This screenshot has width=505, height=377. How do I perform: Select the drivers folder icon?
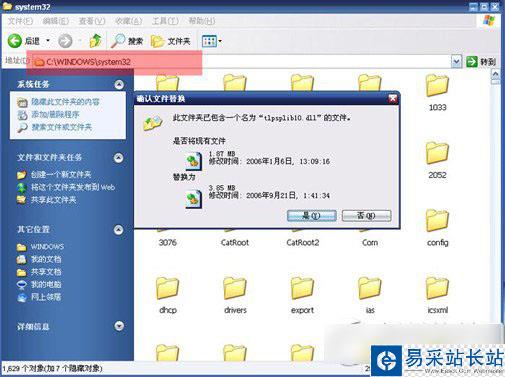pos(235,289)
